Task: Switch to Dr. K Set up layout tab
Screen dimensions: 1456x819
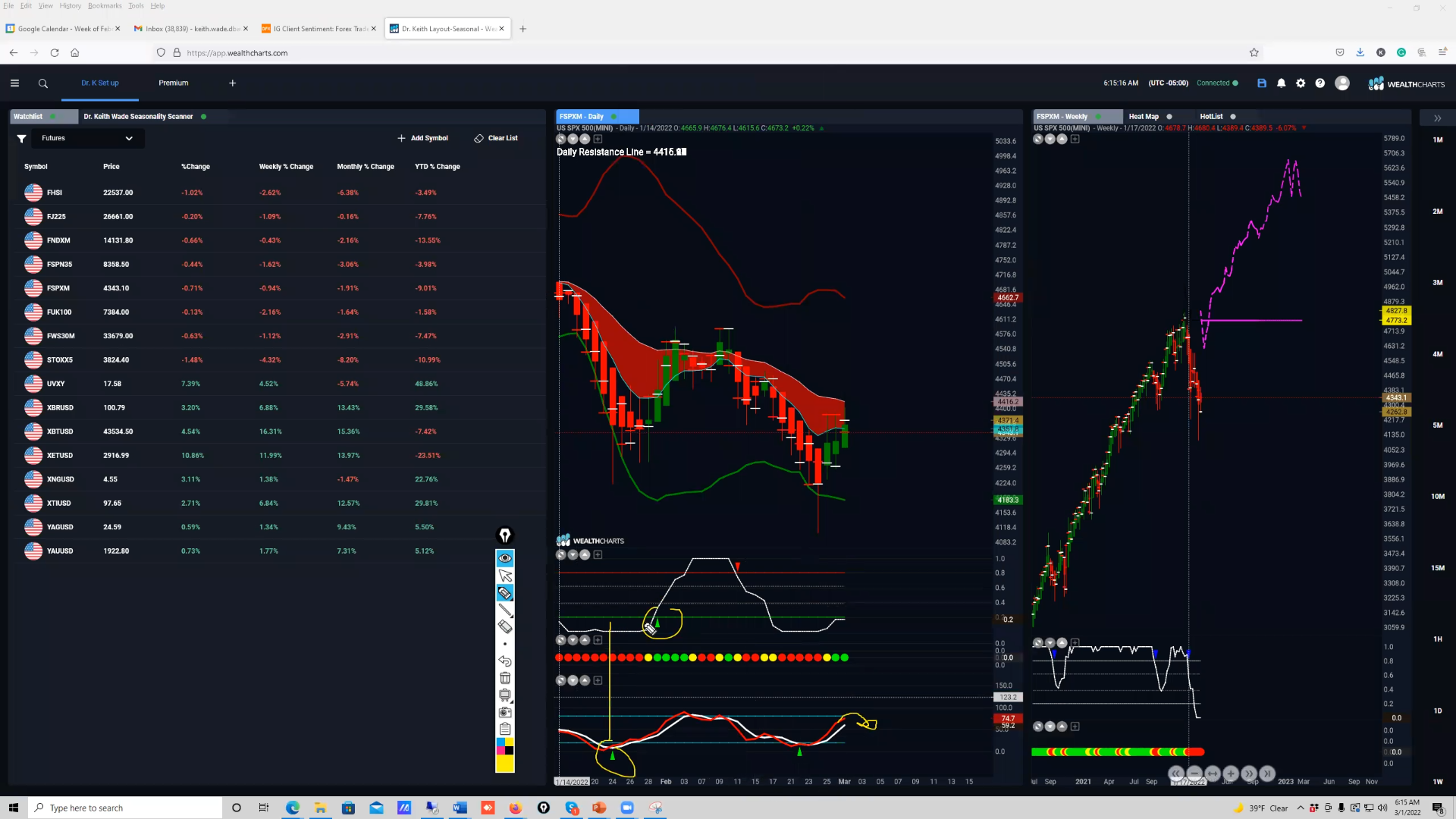Action: click(x=100, y=83)
